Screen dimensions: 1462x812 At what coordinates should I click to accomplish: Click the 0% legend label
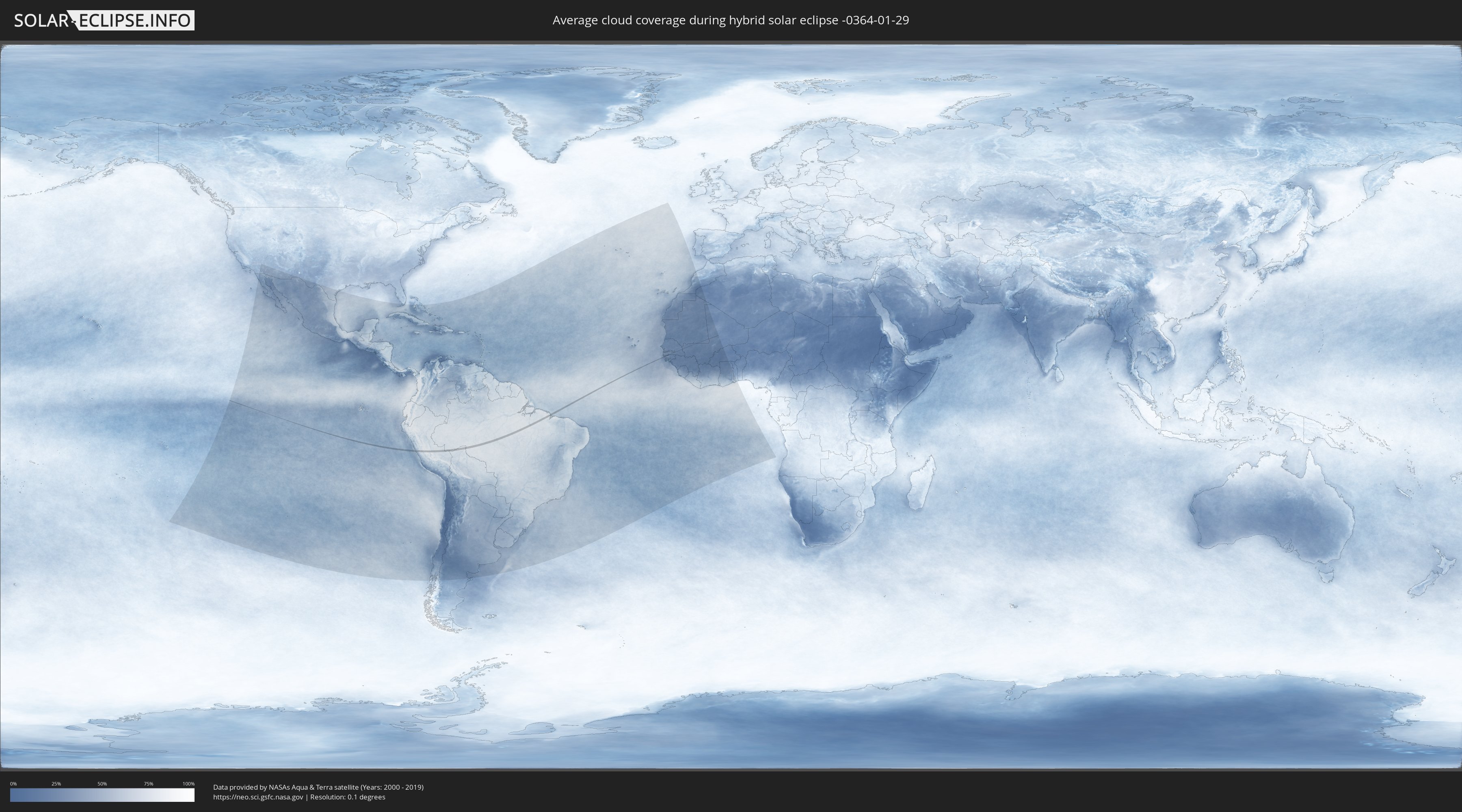(13, 784)
